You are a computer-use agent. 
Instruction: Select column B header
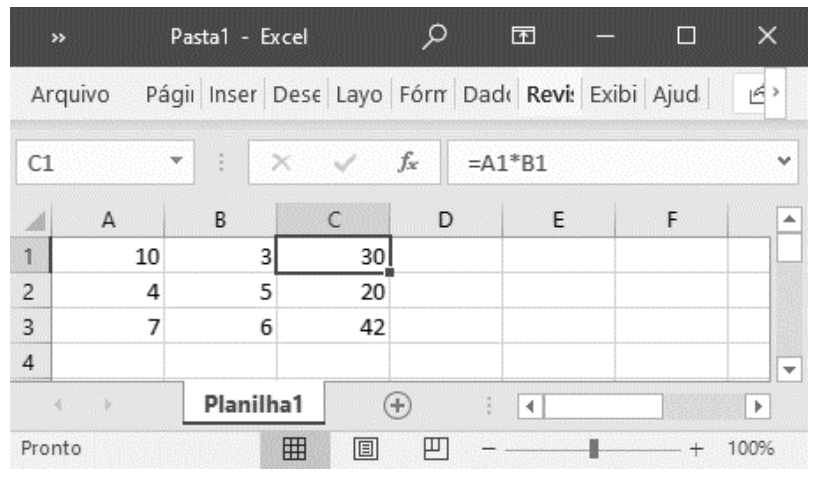pos(220,220)
